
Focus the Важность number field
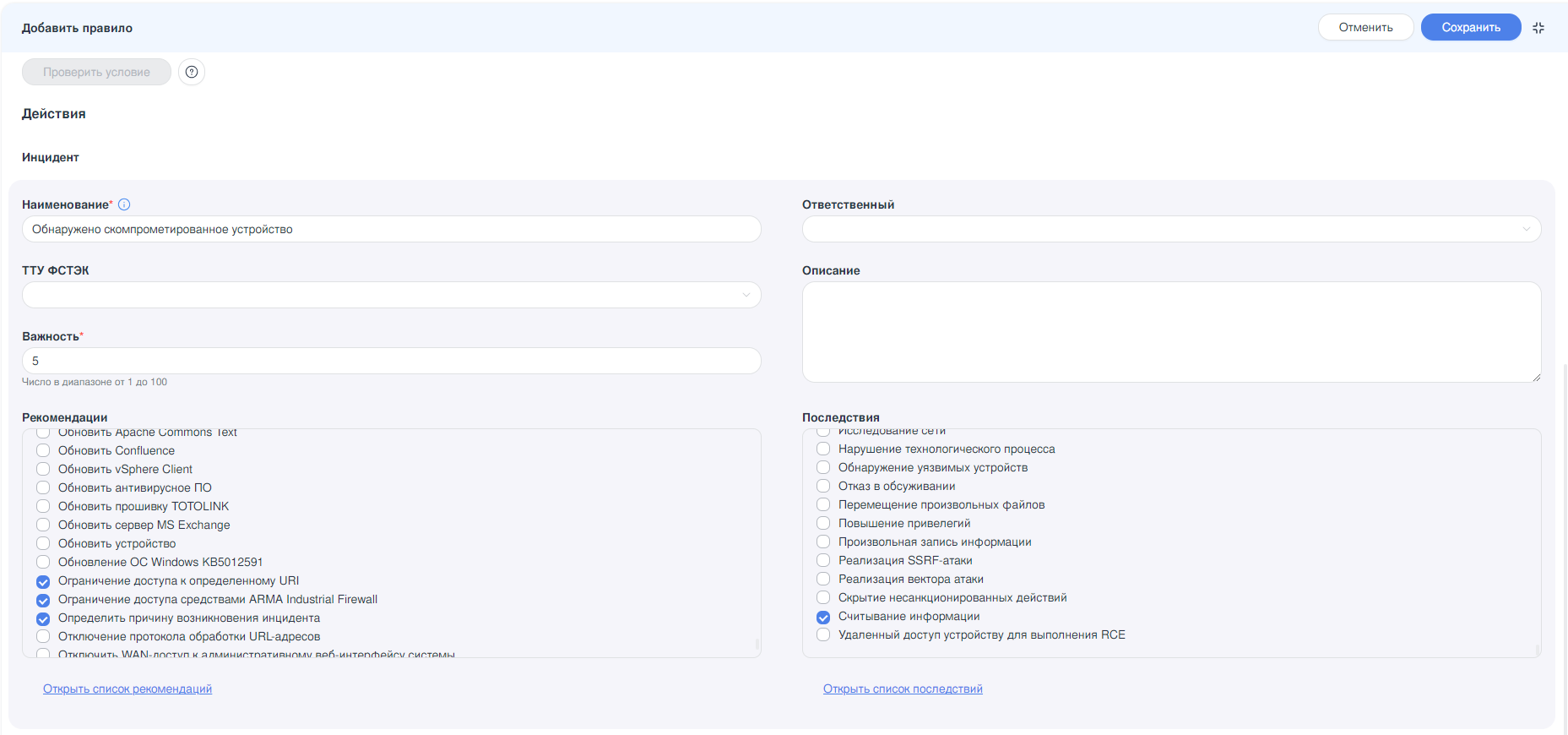391,361
